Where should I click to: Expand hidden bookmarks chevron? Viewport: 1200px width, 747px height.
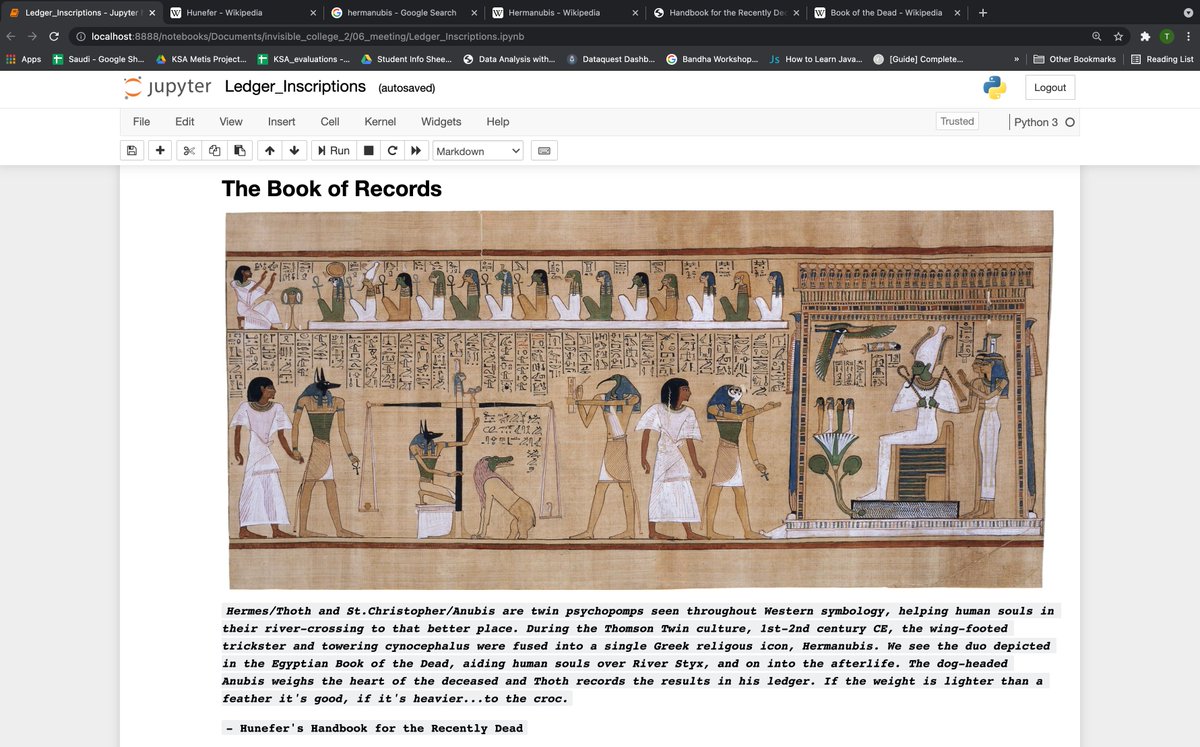[x=1016, y=59]
